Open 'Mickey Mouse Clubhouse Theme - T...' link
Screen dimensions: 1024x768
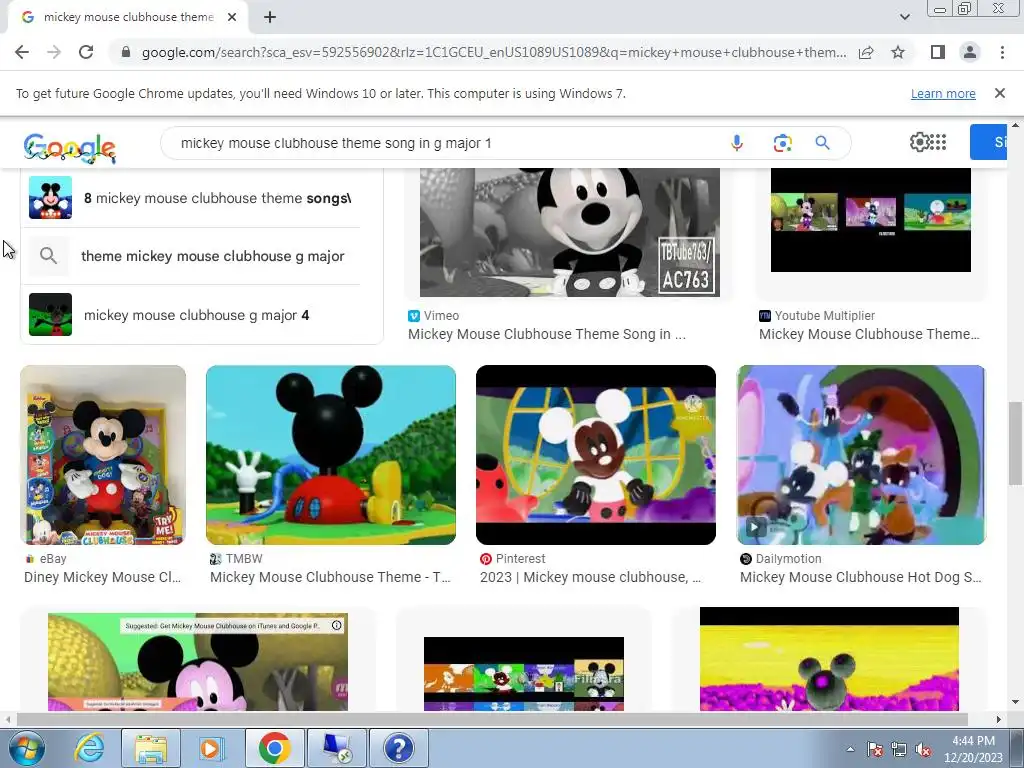330,577
